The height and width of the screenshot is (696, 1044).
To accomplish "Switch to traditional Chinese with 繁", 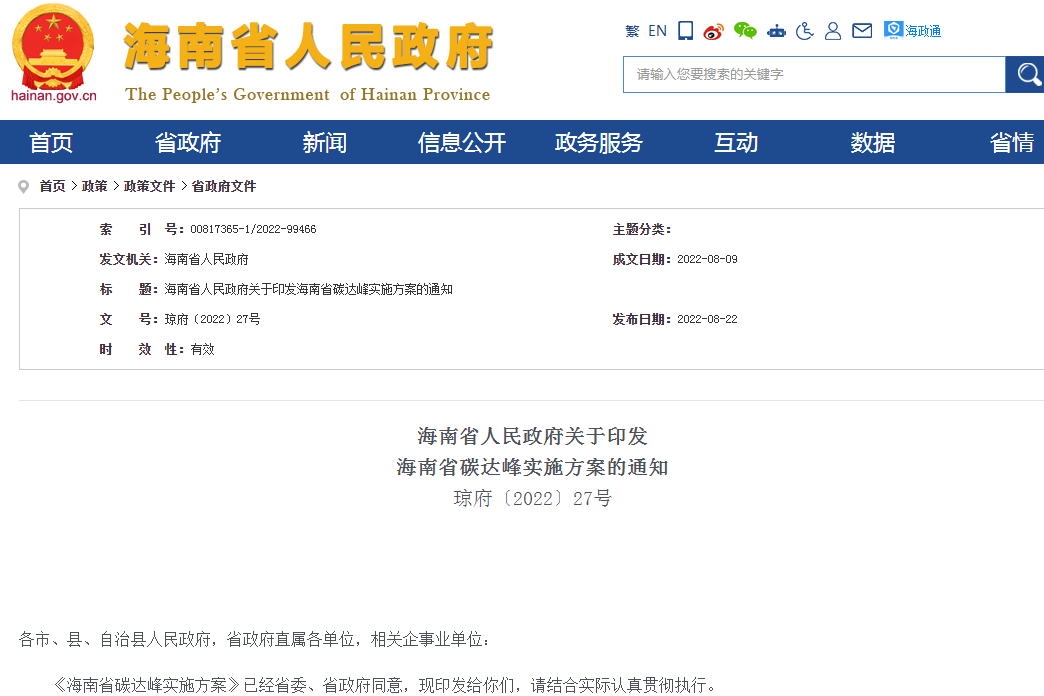I will [x=632, y=31].
